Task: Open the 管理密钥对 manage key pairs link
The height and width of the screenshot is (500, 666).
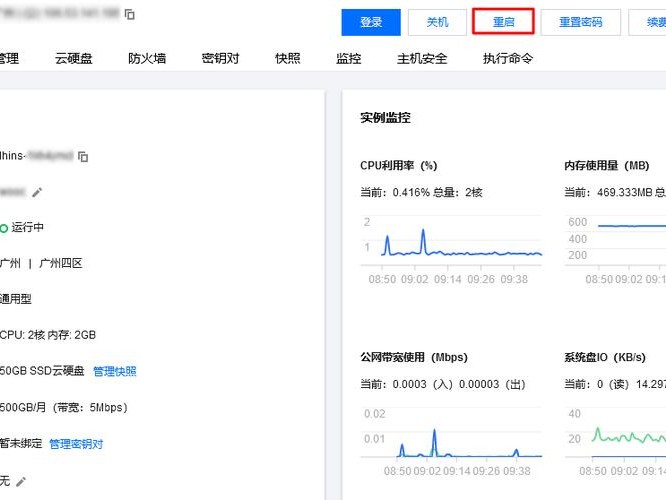Action: (76, 444)
